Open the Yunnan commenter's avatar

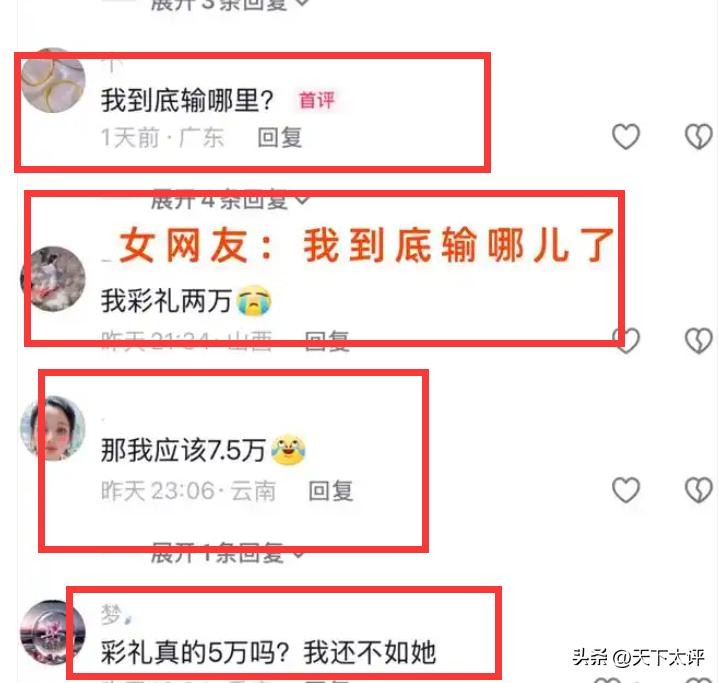pos(53,428)
